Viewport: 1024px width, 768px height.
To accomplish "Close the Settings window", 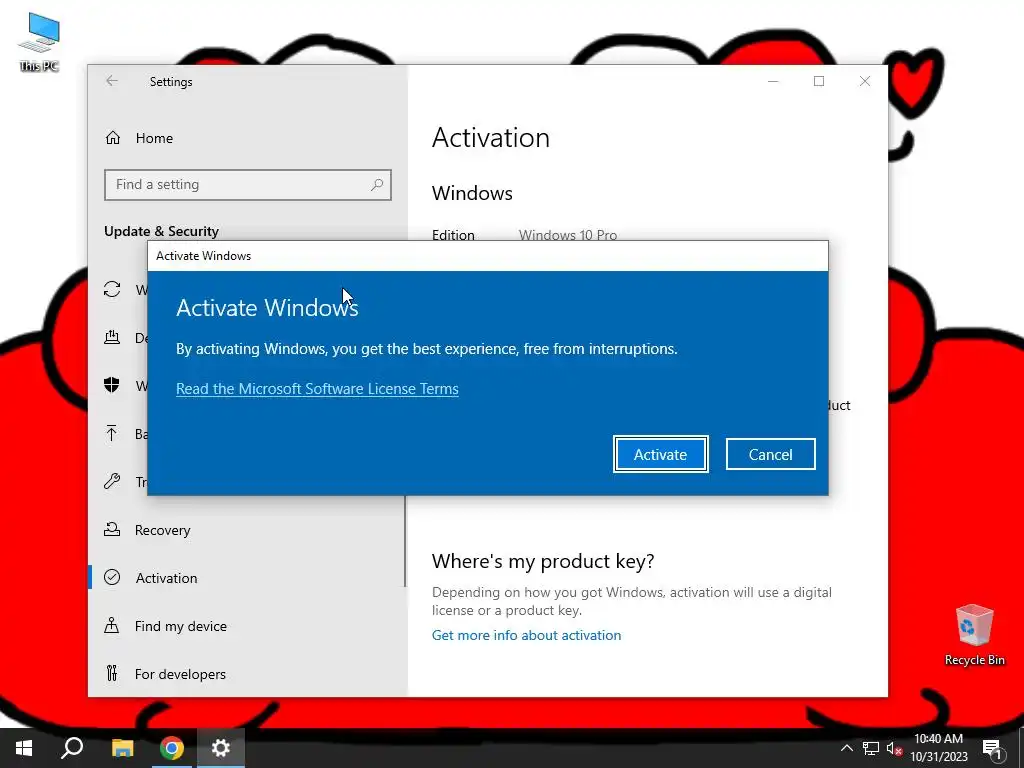I will point(865,81).
